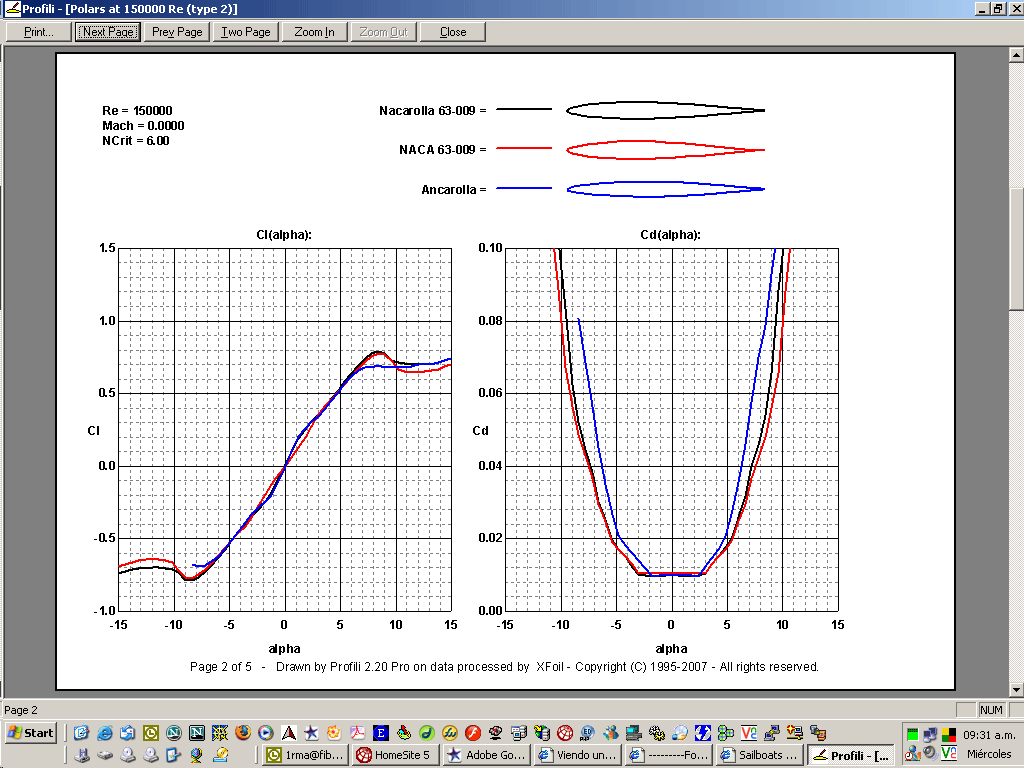Switch to the HomeSite 5 taskbar window
Screen dimensions: 1024x768
(x=396, y=755)
